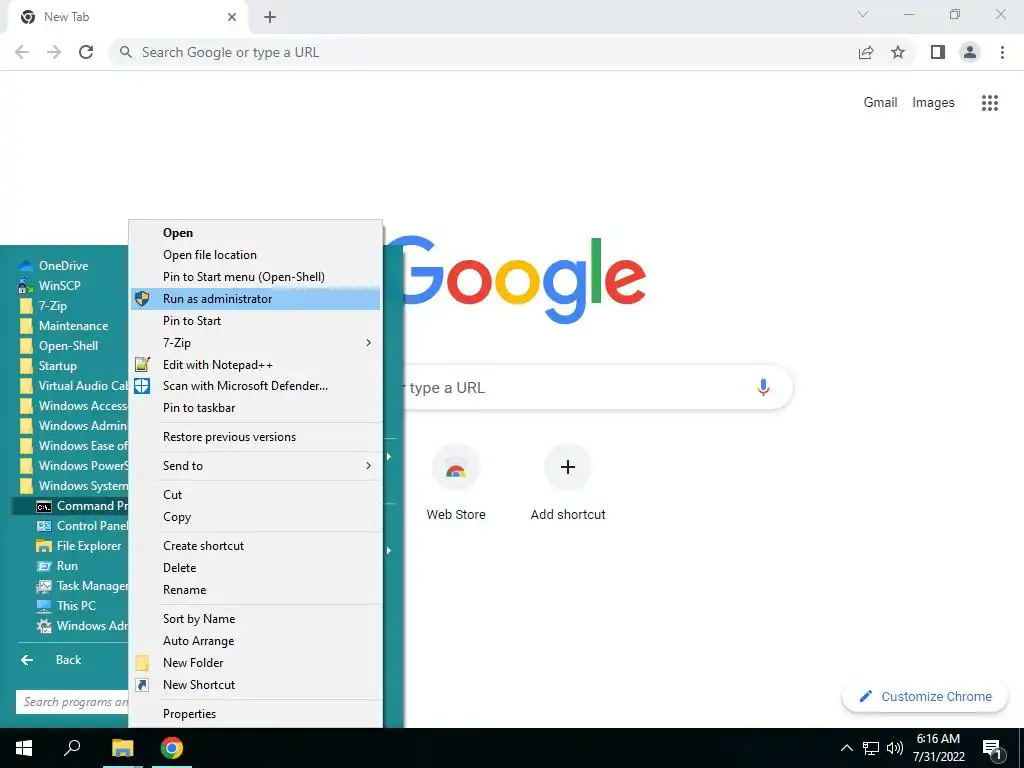This screenshot has height=768, width=1024.
Task: Choose Delete in the context menu
Action: click(255, 568)
